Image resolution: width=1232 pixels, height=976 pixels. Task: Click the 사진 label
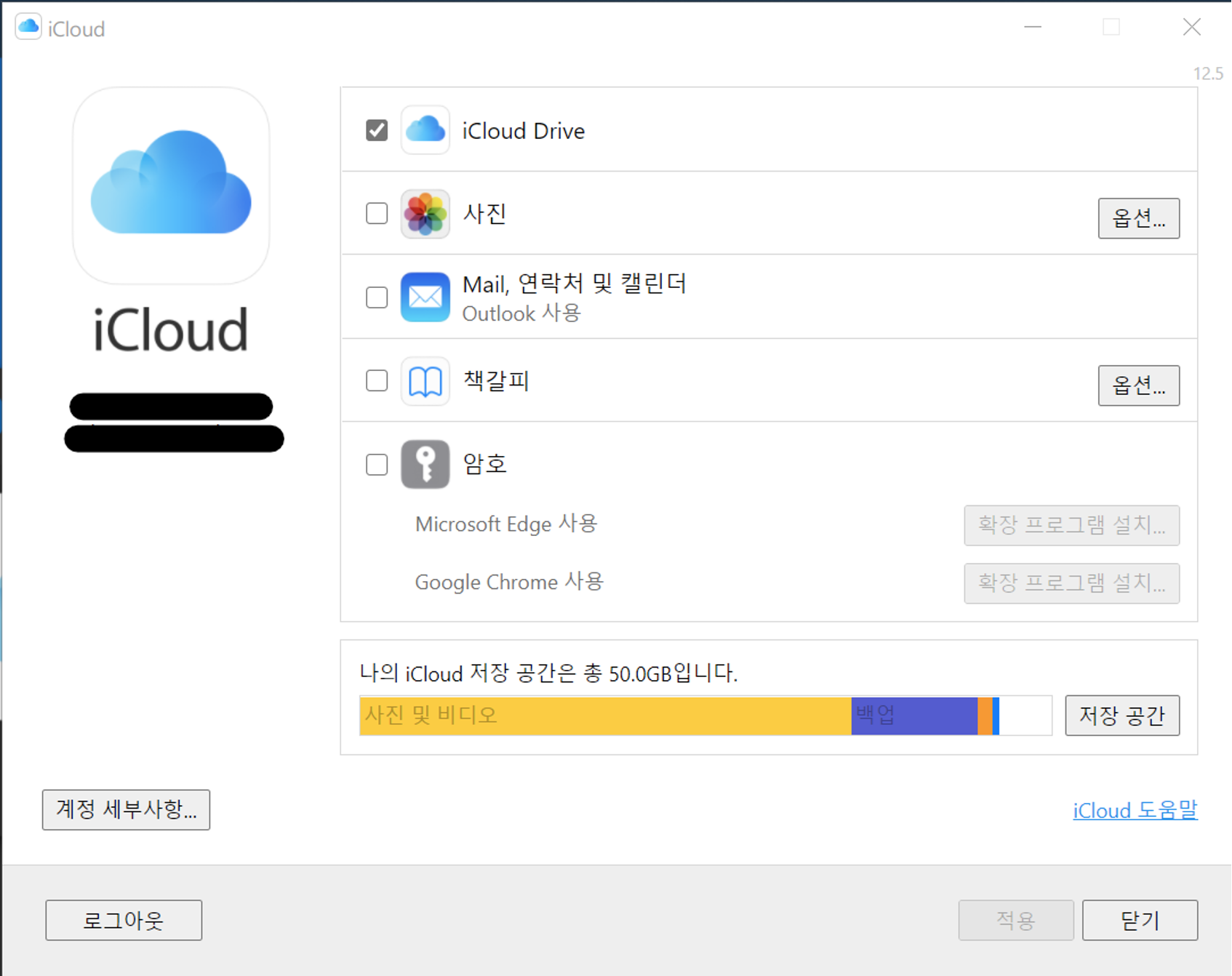pos(485,214)
